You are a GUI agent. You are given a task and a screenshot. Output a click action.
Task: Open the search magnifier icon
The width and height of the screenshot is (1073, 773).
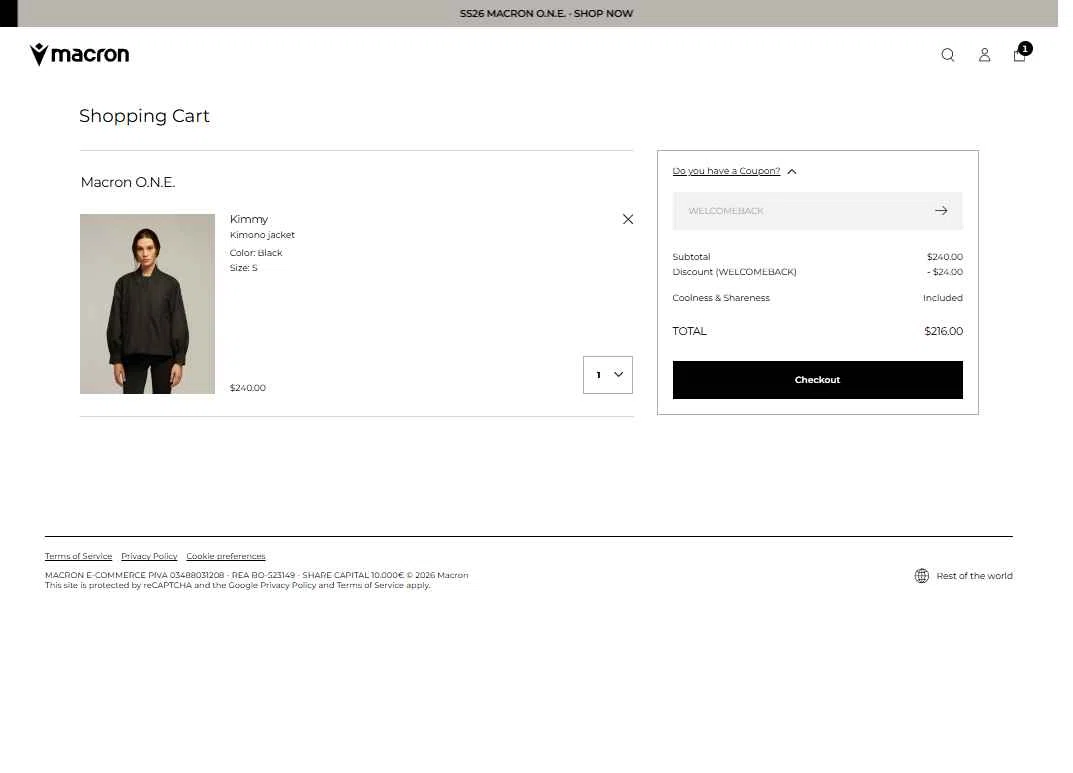tap(947, 55)
